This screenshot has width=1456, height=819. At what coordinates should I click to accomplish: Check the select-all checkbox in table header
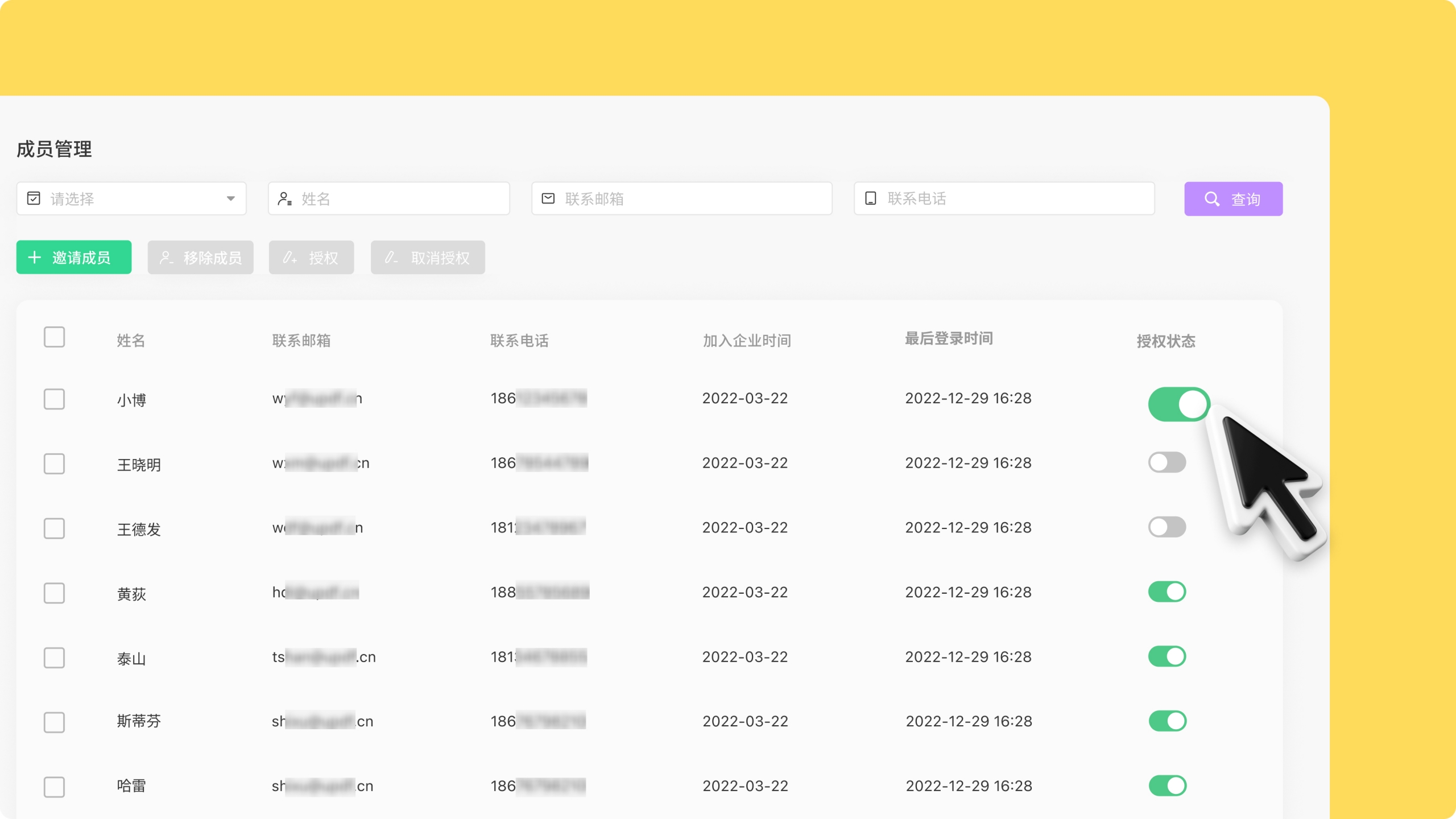tap(54, 337)
